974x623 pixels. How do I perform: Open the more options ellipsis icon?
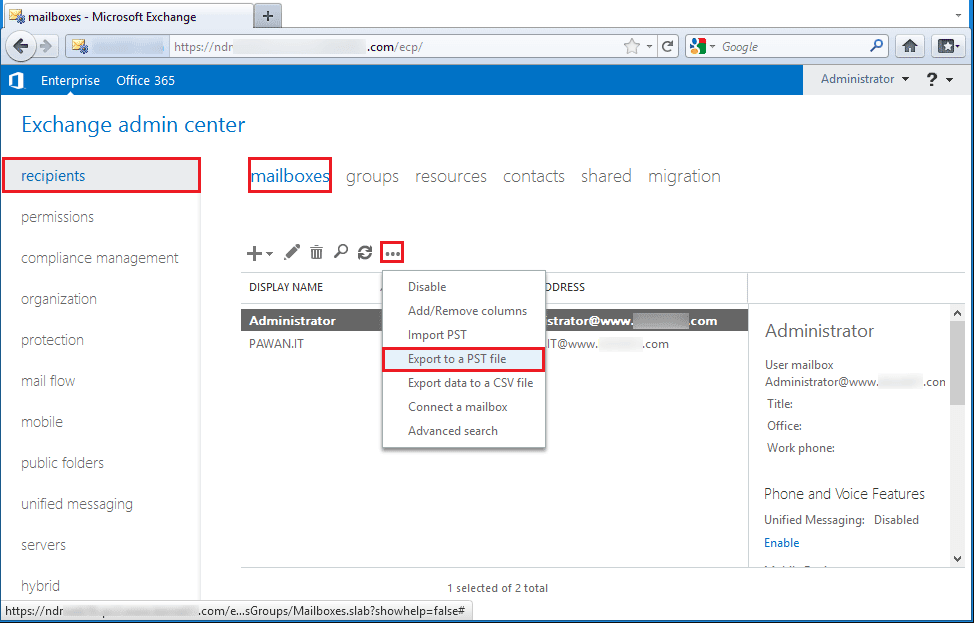(x=393, y=253)
